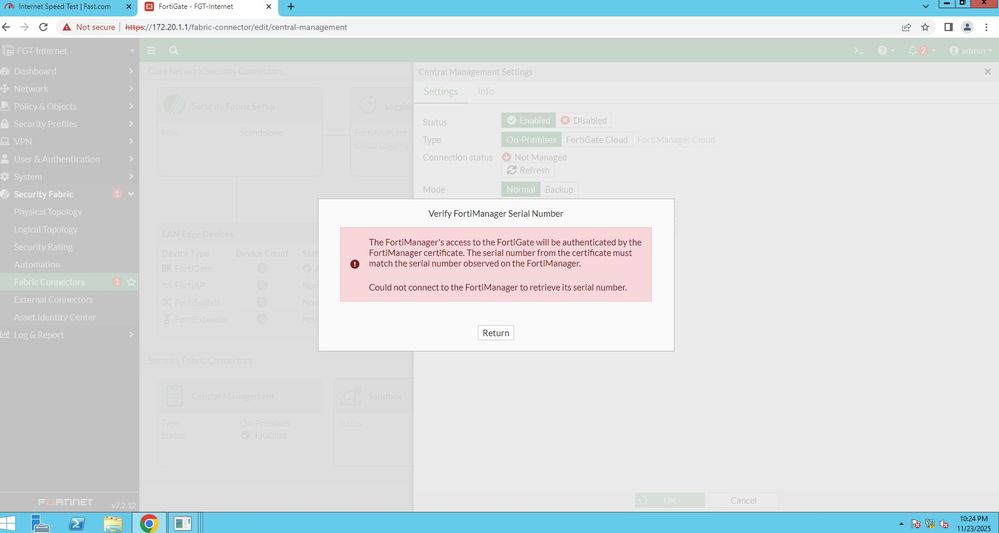Click OK in Central Management Settings
The width and height of the screenshot is (999, 533).
pyautogui.click(x=670, y=500)
